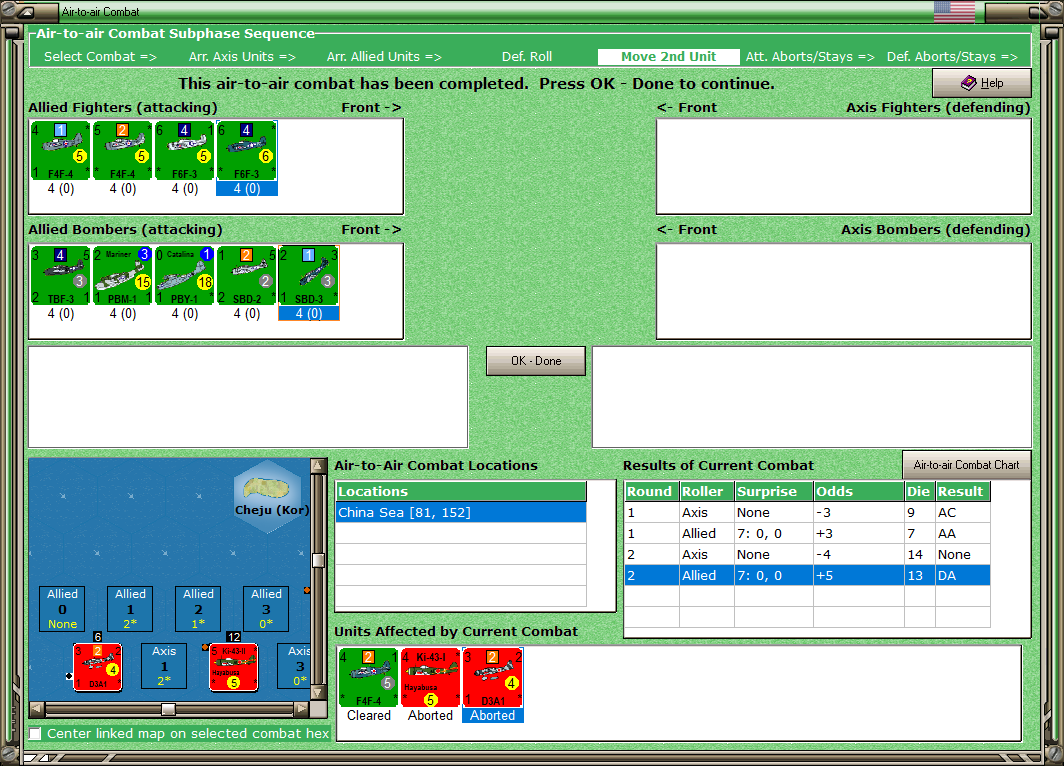Select the round 1 Axis AC result row

coord(807,512)
